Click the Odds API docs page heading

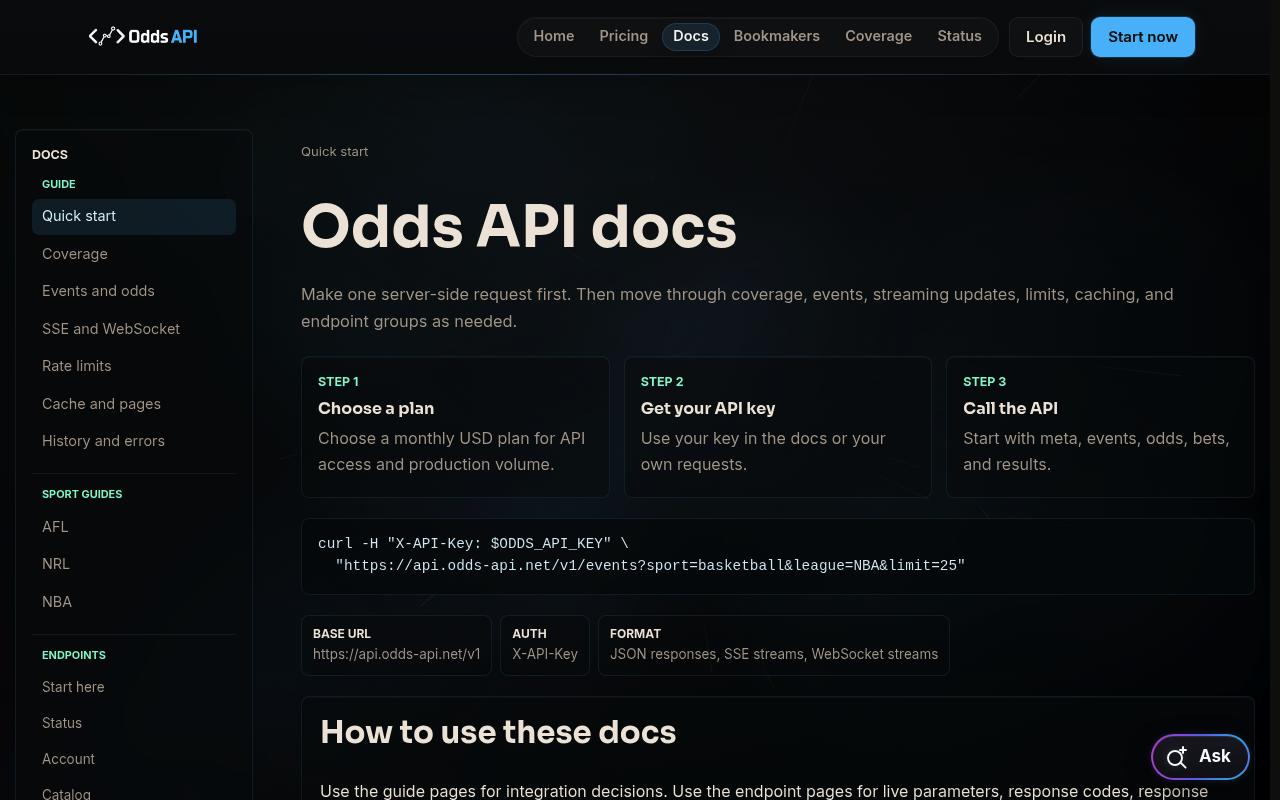click(x=519, y=226)
